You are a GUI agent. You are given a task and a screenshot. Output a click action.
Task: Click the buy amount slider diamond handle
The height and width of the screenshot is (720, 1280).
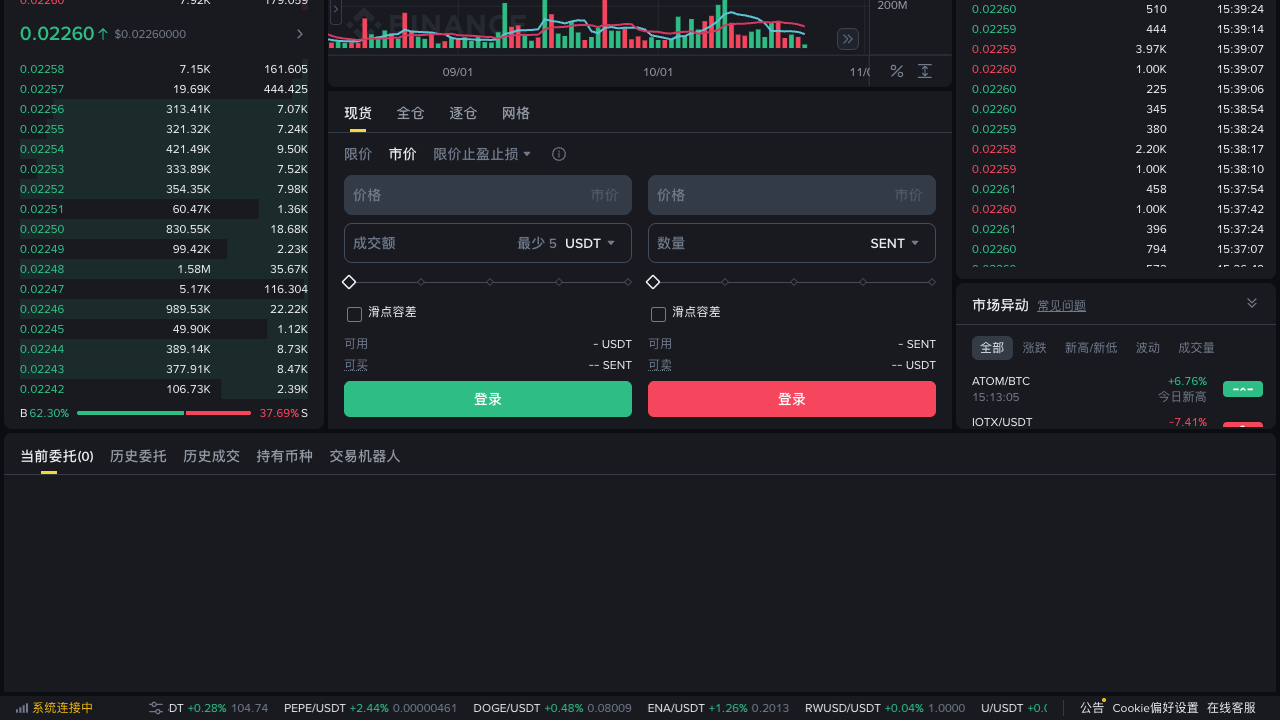pyautogui.click(x=349, y=282)
